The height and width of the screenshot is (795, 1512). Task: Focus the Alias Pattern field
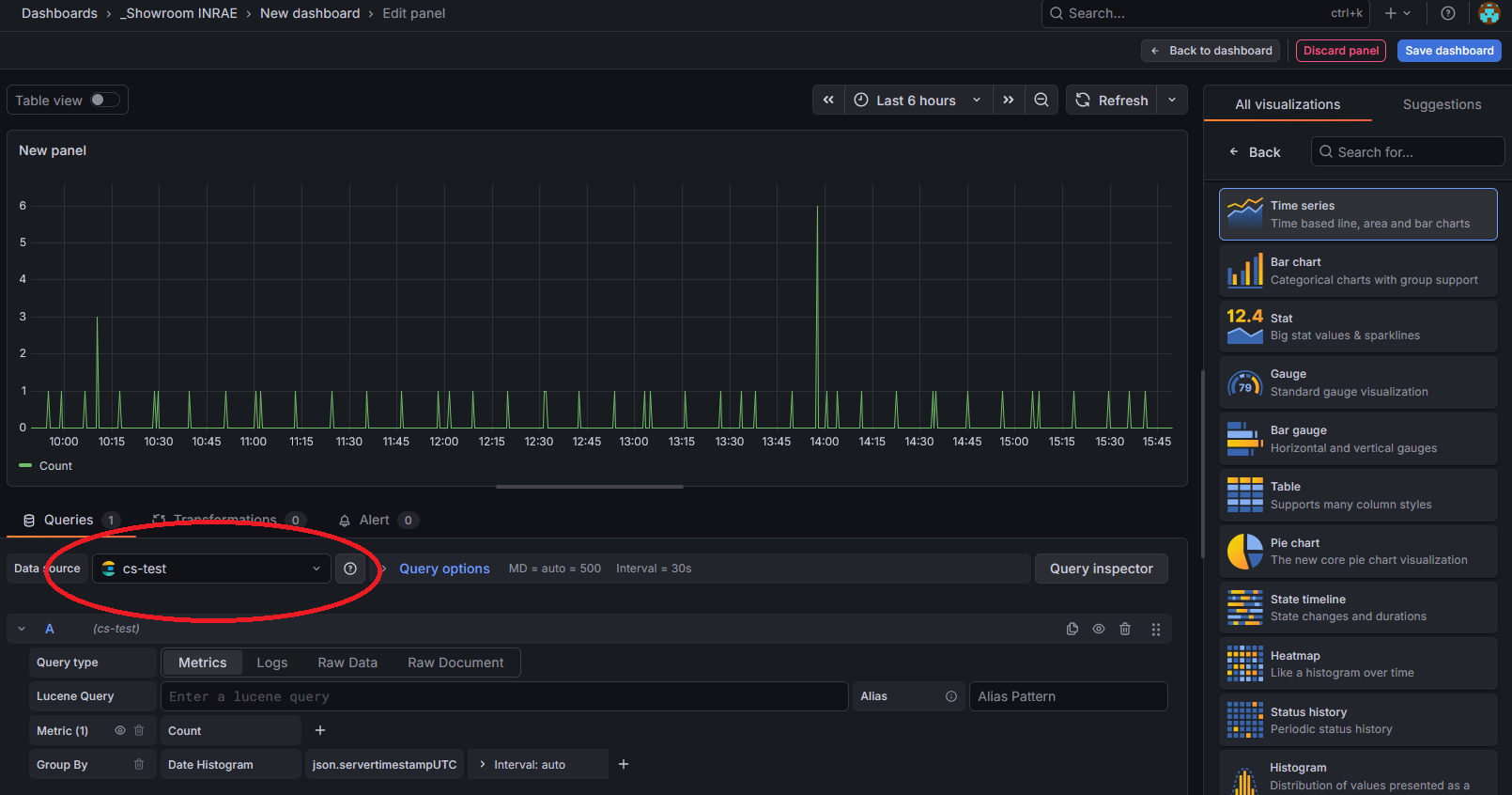pos(1069,696)
